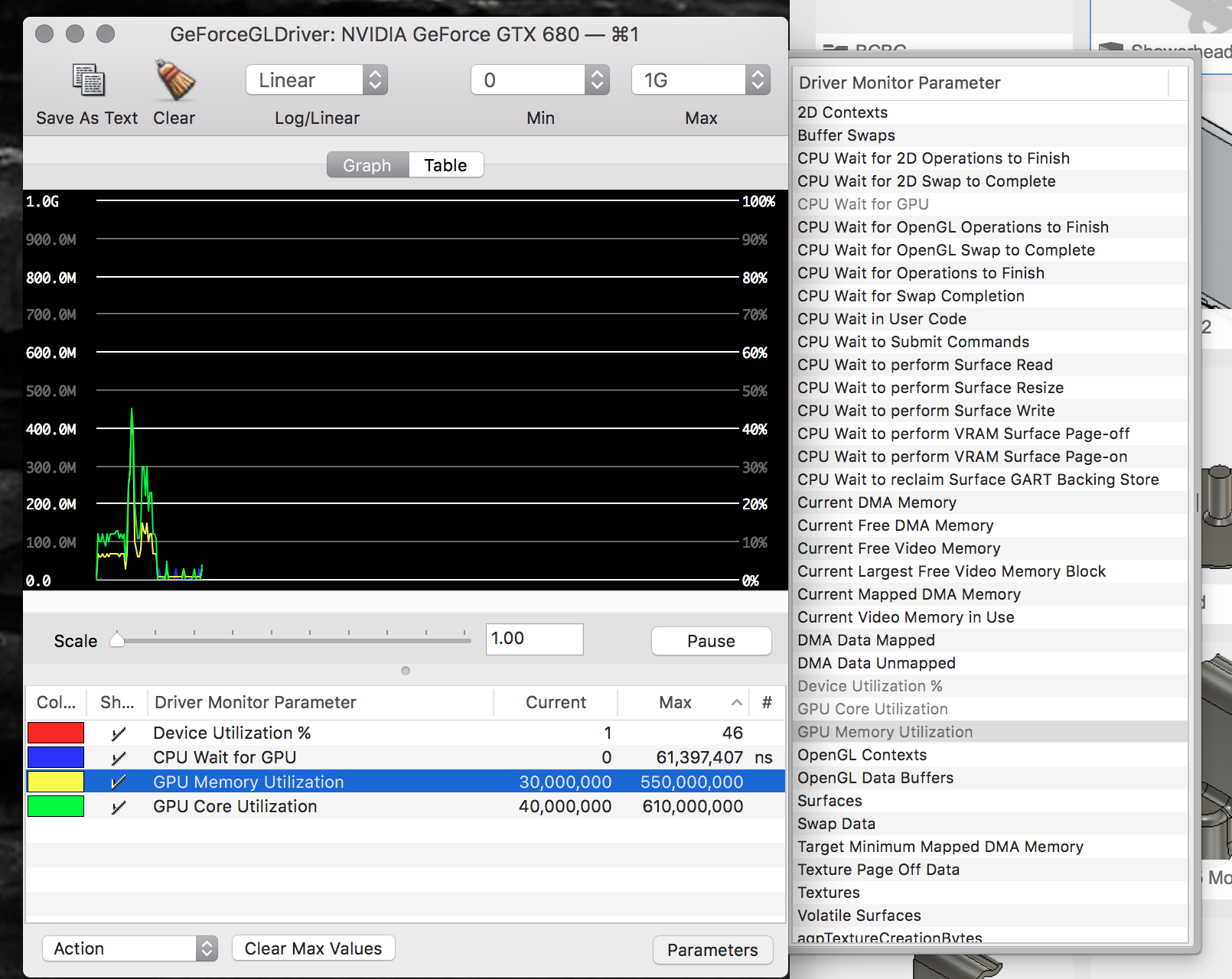Click inside the Min field showing 0
The width and height of the screenshot is (1232, 979).
click(529, 80)
